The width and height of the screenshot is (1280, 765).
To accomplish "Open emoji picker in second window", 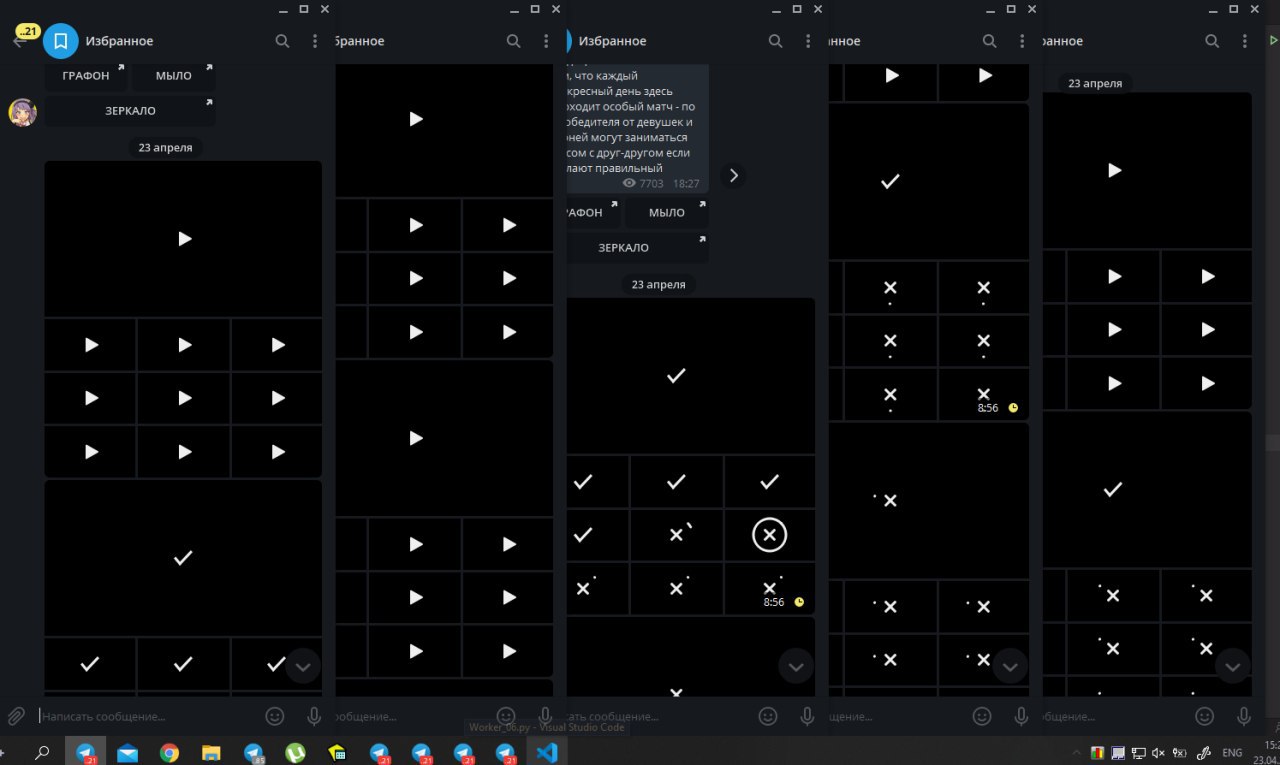I will click(506, 716).
